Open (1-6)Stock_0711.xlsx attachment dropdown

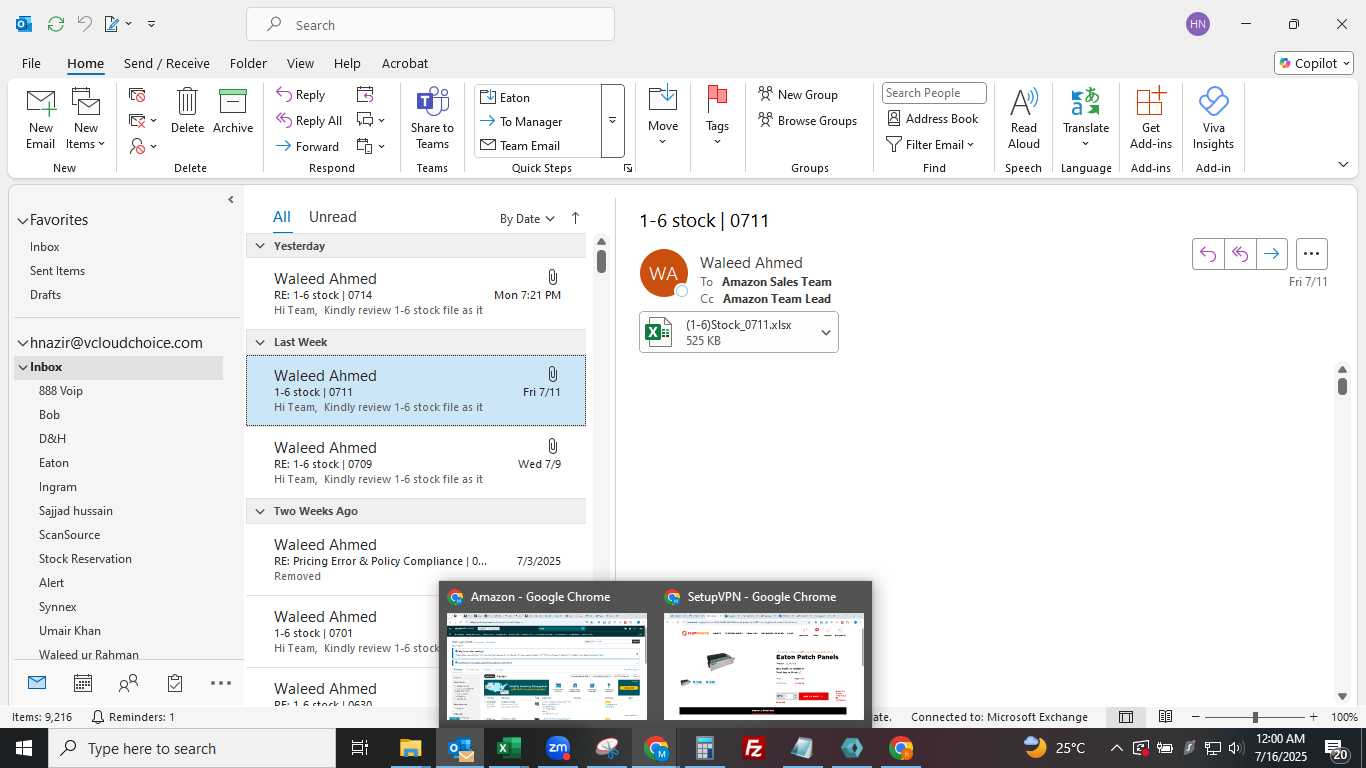826,333
